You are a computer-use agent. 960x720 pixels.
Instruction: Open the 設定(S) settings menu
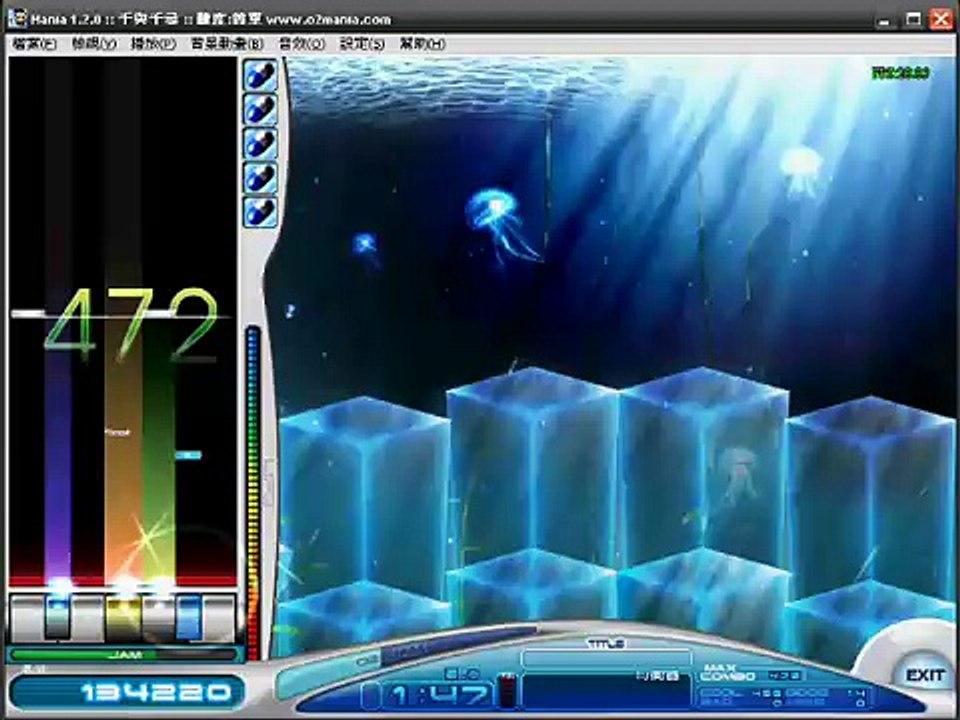[362, 44]
